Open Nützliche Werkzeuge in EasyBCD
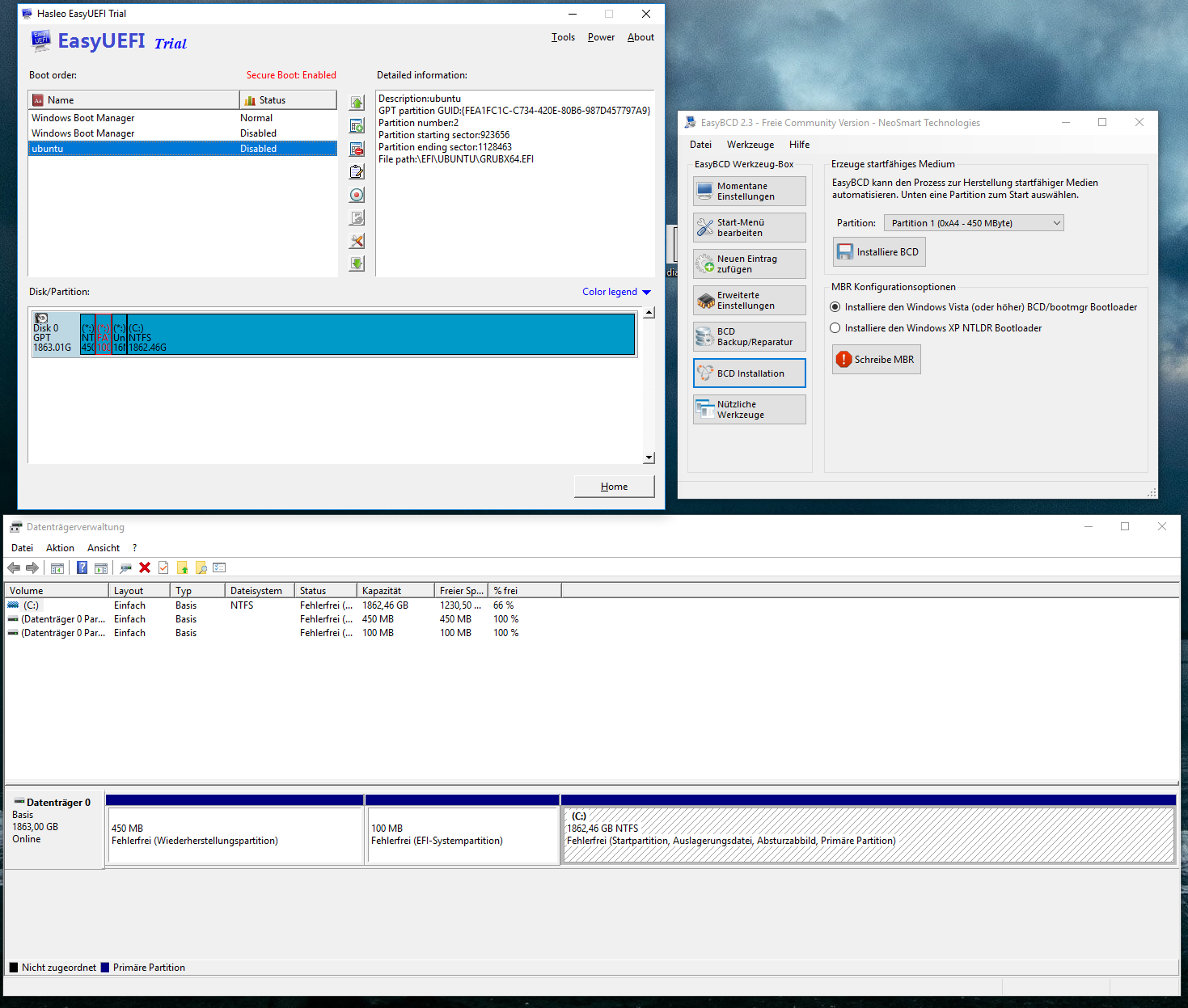 (750, 410)
